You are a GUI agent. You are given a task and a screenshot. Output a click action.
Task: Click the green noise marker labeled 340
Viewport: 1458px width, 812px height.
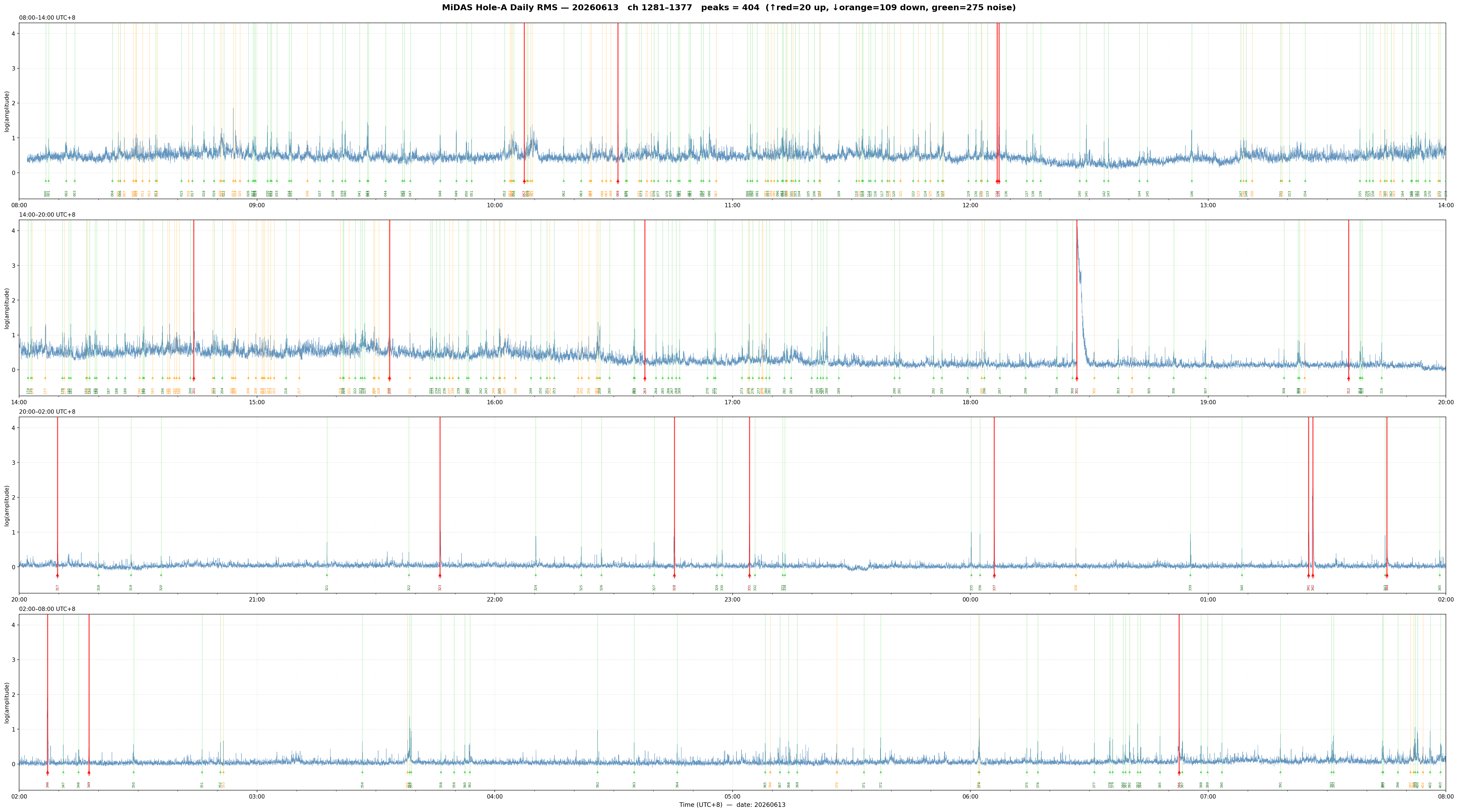coord(1242,575)
